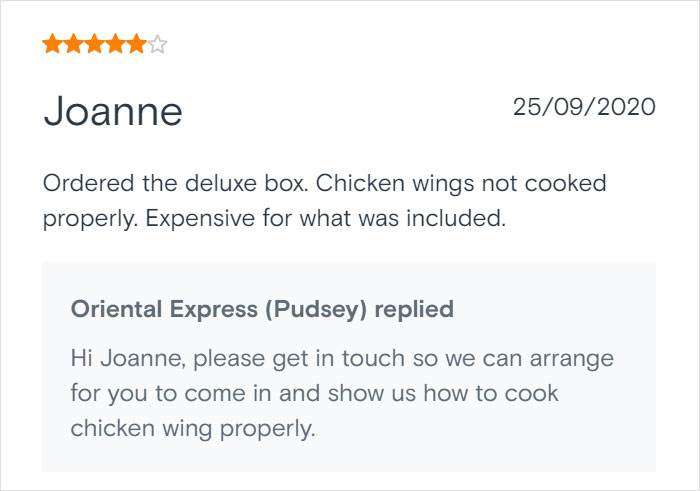
Task: Select the second orange rating star
Action: [73, 44]
